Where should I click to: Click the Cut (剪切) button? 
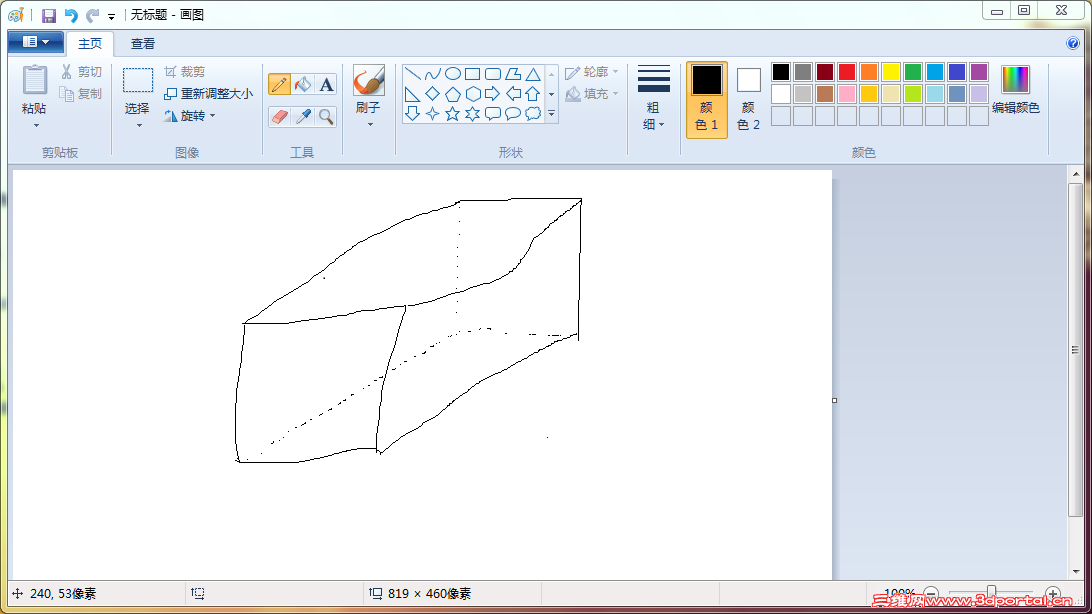click(x=81, y=72)
